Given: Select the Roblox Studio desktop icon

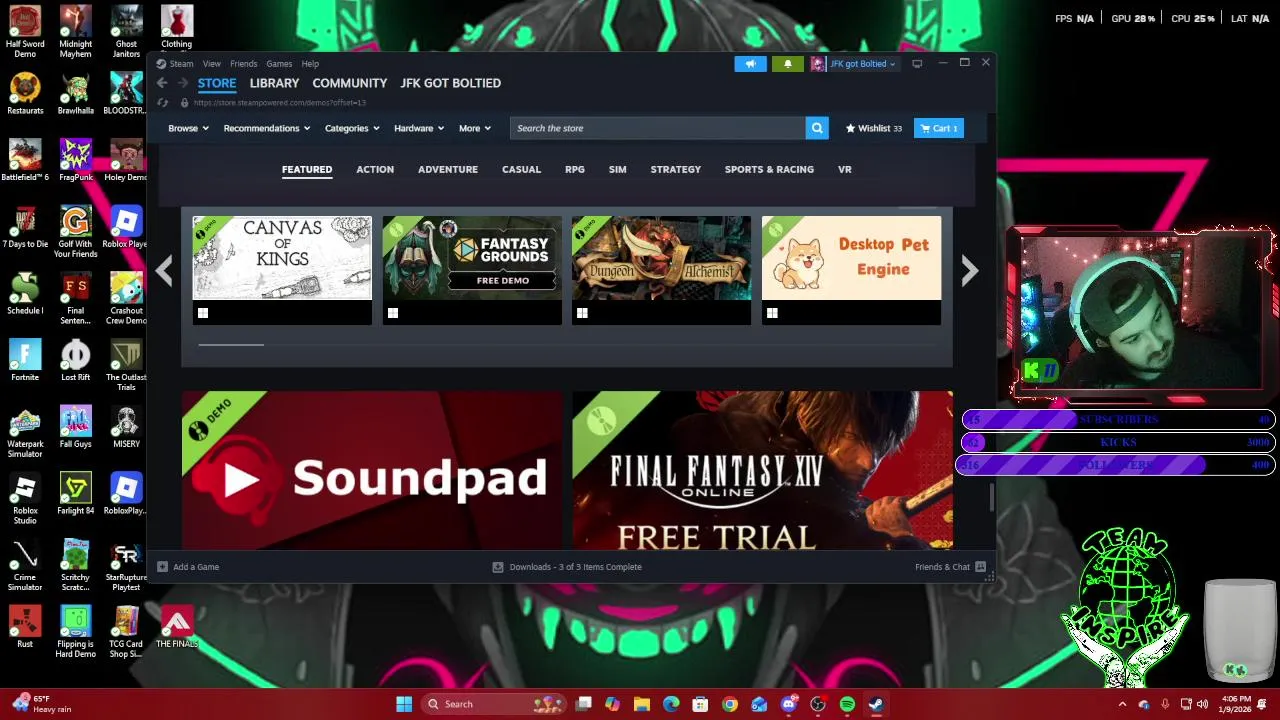Looking at the screenshot, I should pyautogui.click(x=25, y=499).
